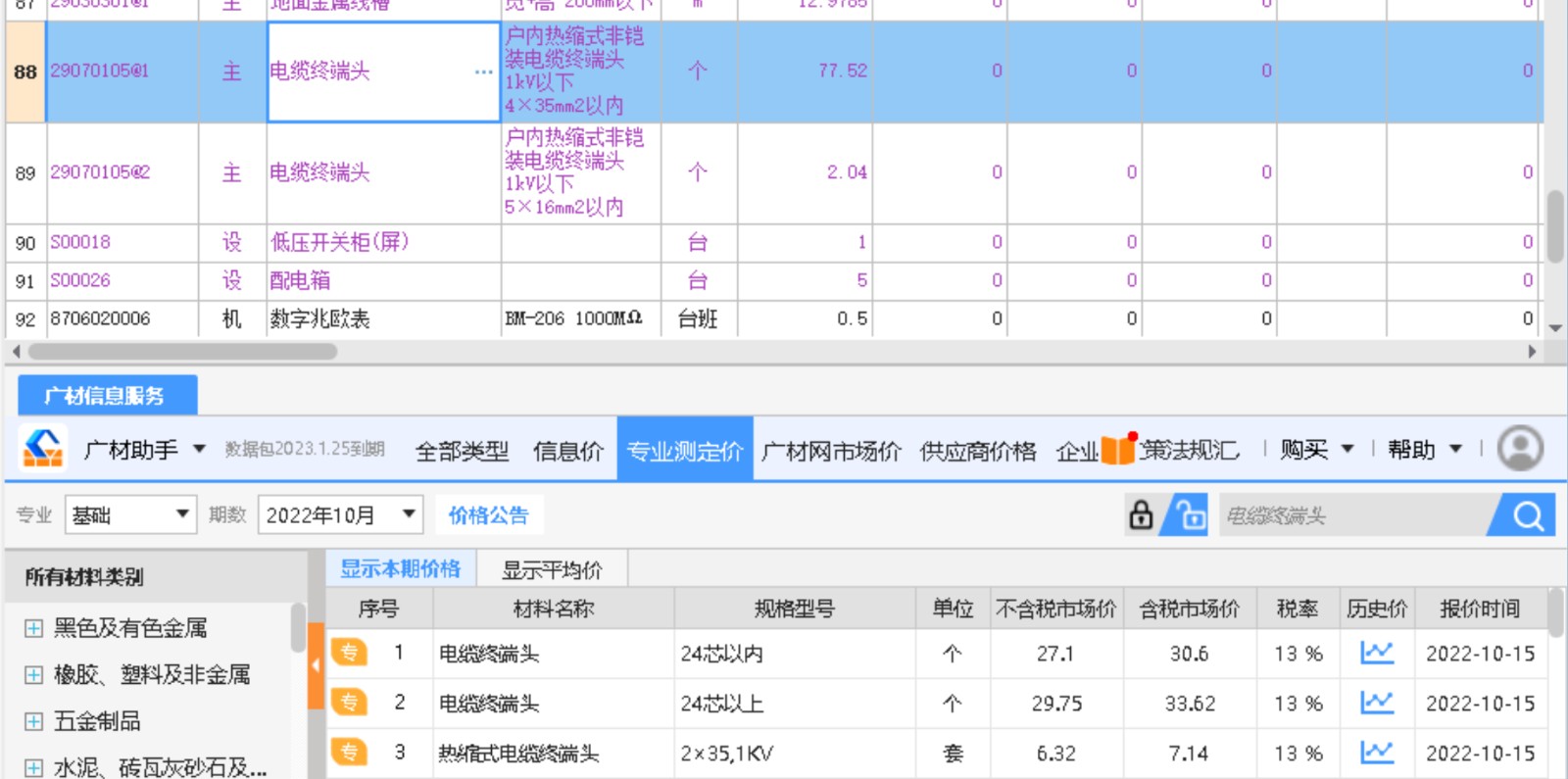Click the ellipsis button in 电缆终端头 cell
Screen dimensions: 1568x779
[x=483, y=73]
